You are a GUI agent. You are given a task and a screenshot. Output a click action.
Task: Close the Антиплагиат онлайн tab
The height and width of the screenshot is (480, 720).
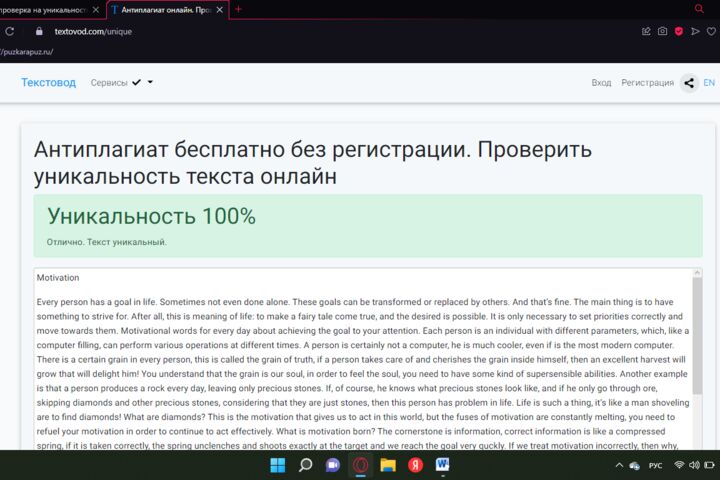pyautogui.click(x=219, y=10)
